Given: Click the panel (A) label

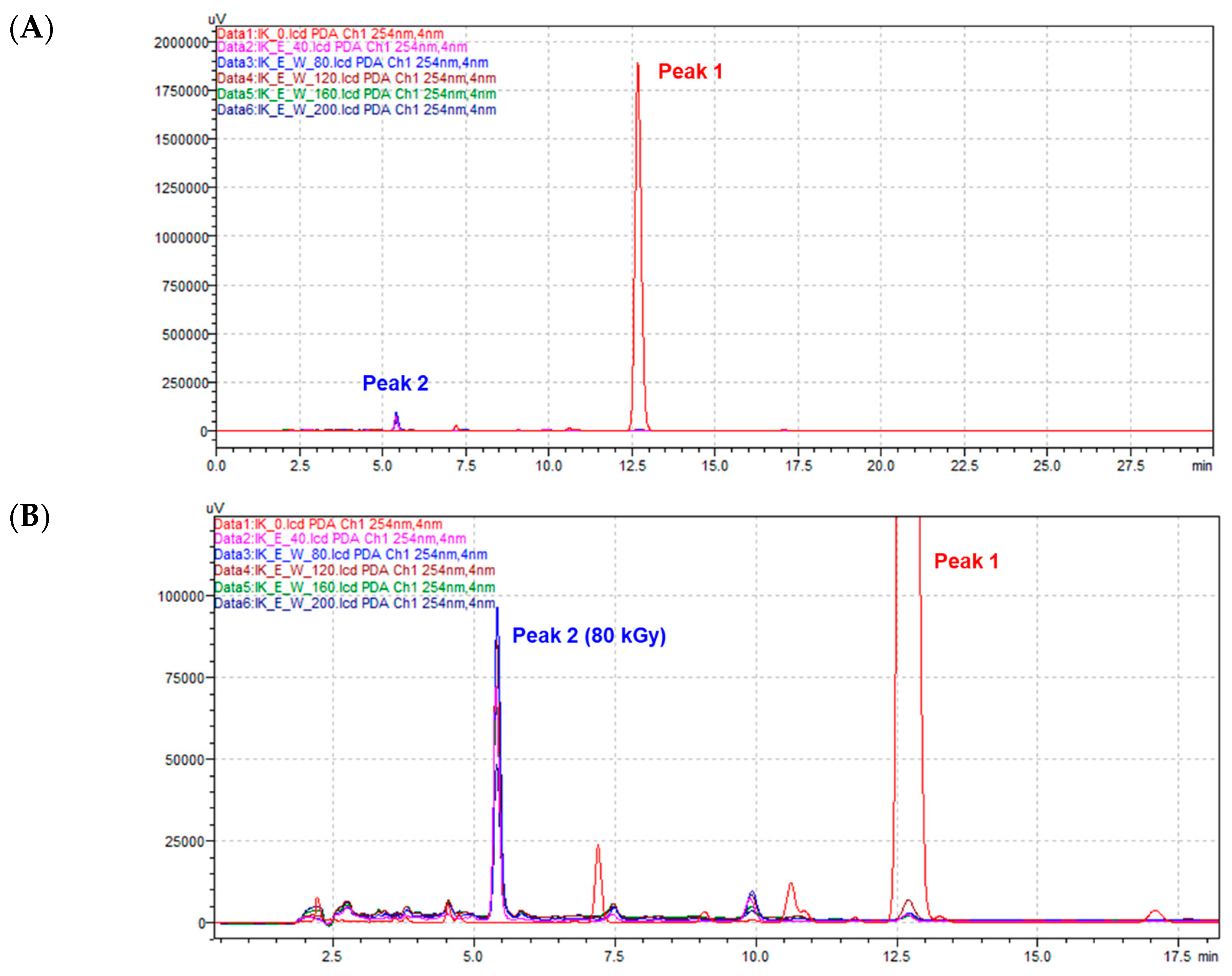Looking at the screenshot, I should pos(31,28).
